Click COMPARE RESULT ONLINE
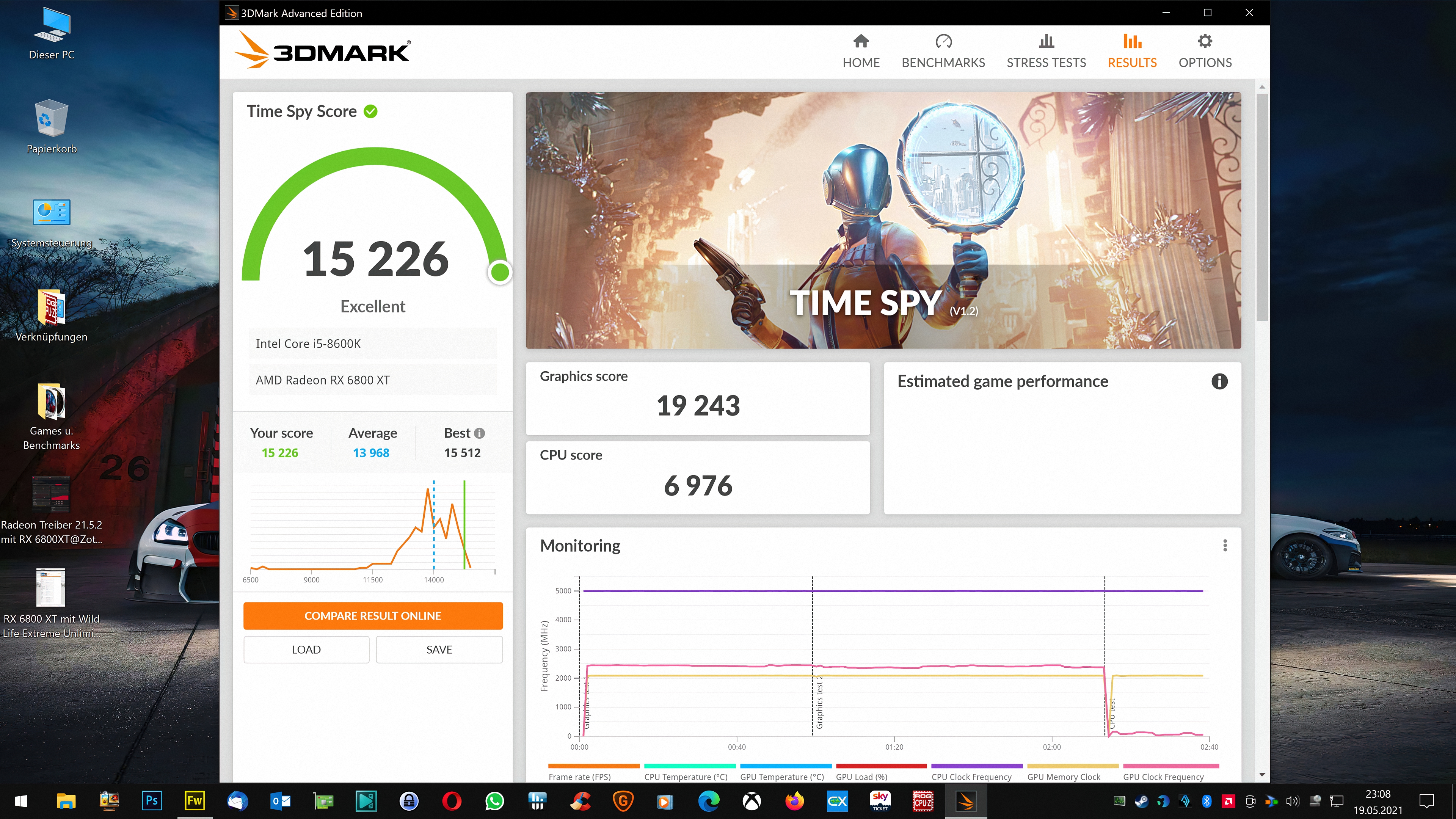This screenshot has width=1456, height=819. pos(372,615)
